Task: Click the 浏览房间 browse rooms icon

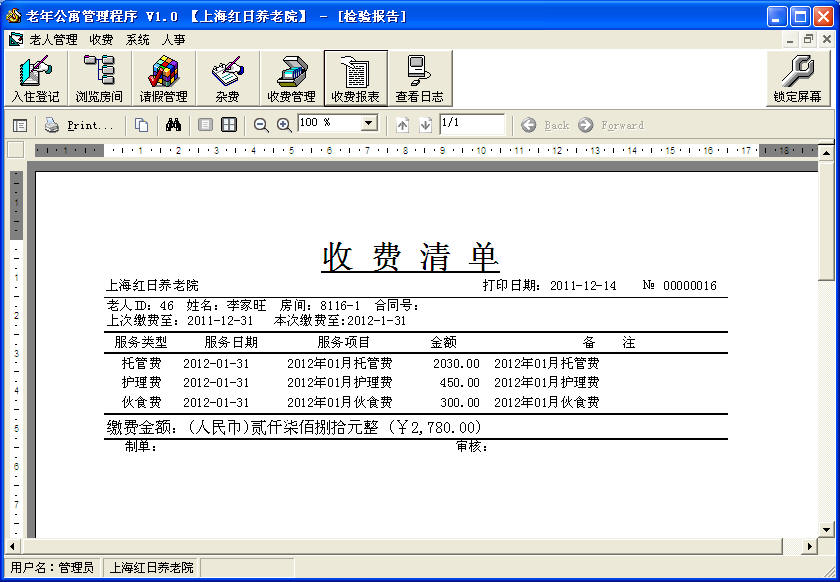Action: click(99, 78)
